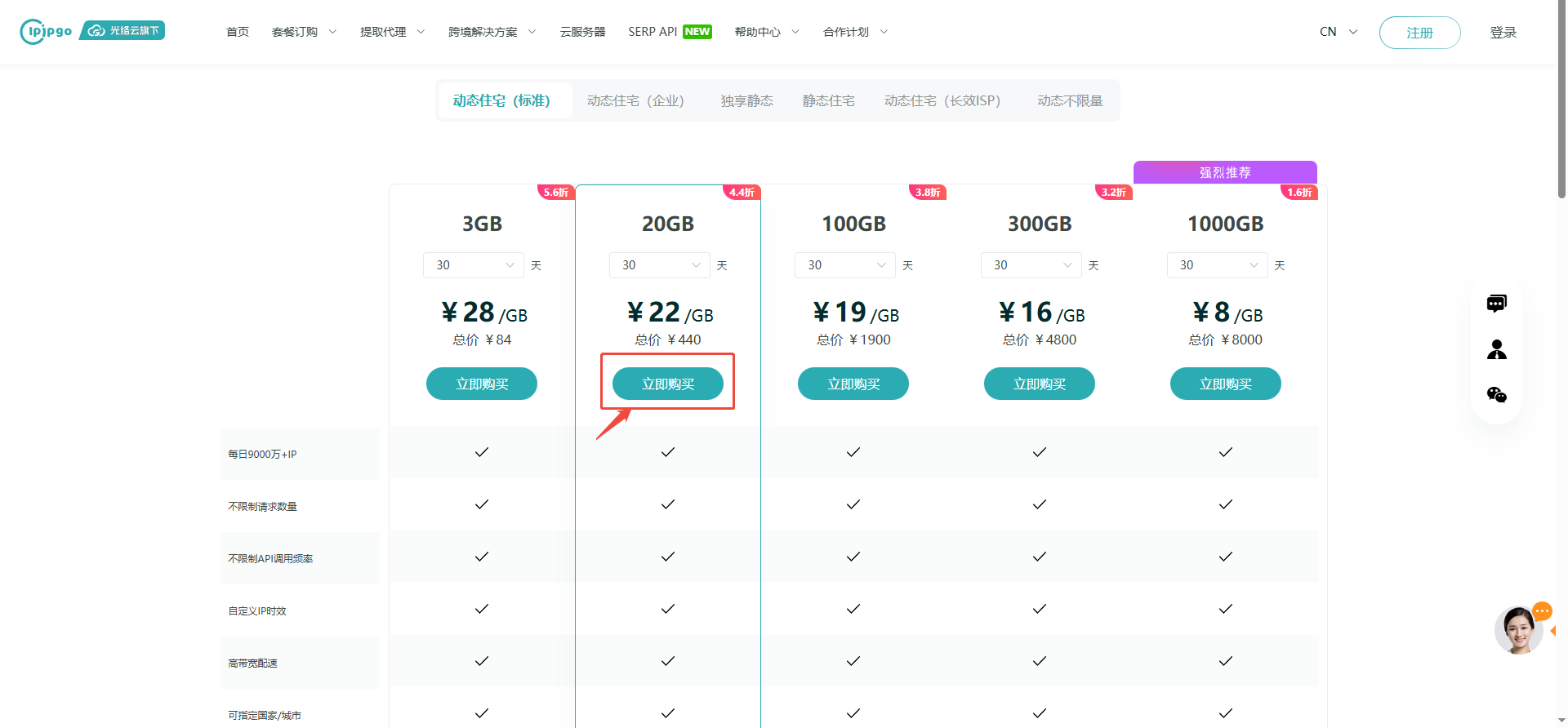
Task: Click the 5.6折 discount badge
Action: tap(556, 193)
